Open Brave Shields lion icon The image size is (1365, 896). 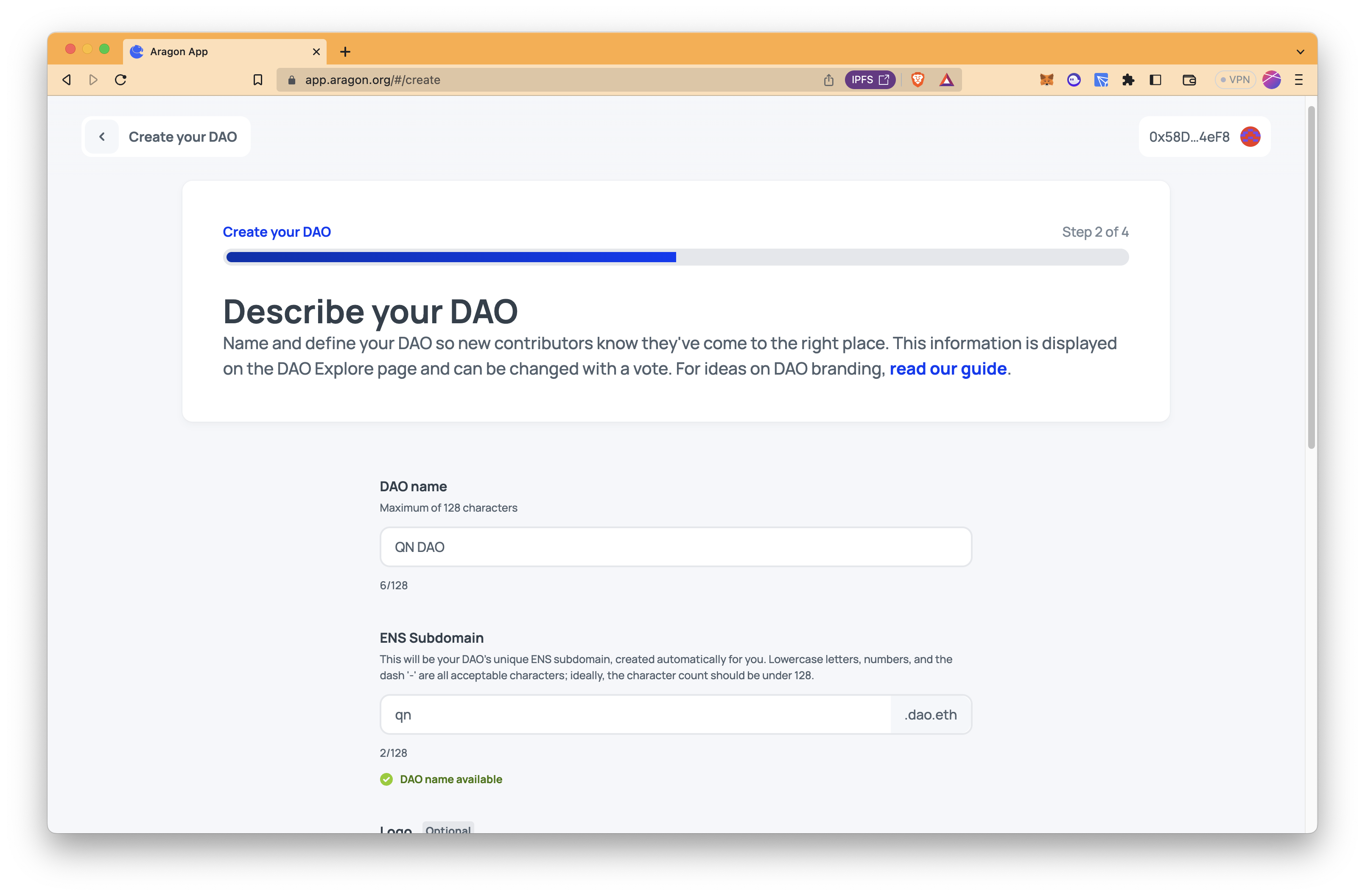(917, 80)
